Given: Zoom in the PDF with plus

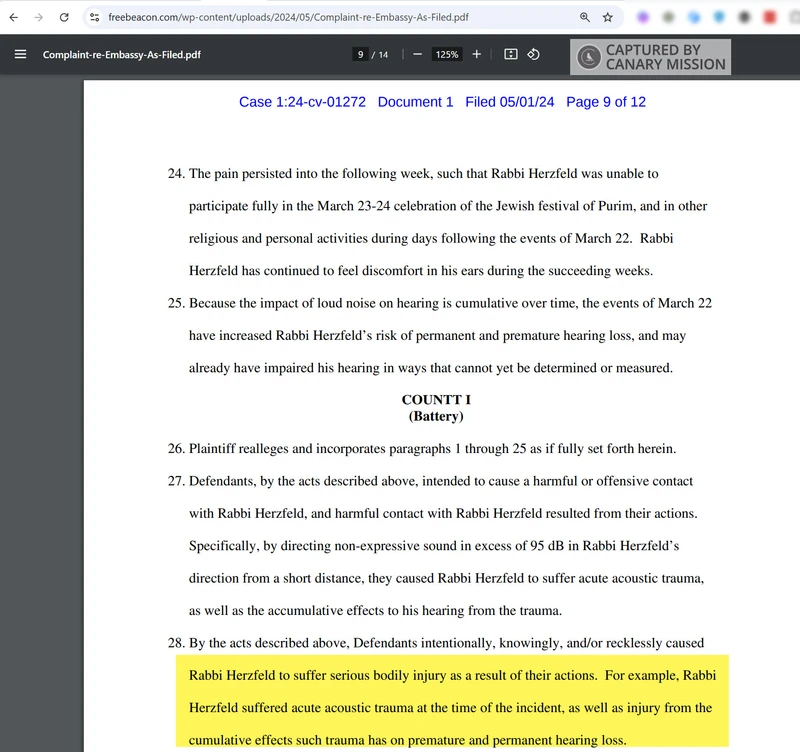Looking at the screenshot, I should pyautogui.click(x=477, y=55).
